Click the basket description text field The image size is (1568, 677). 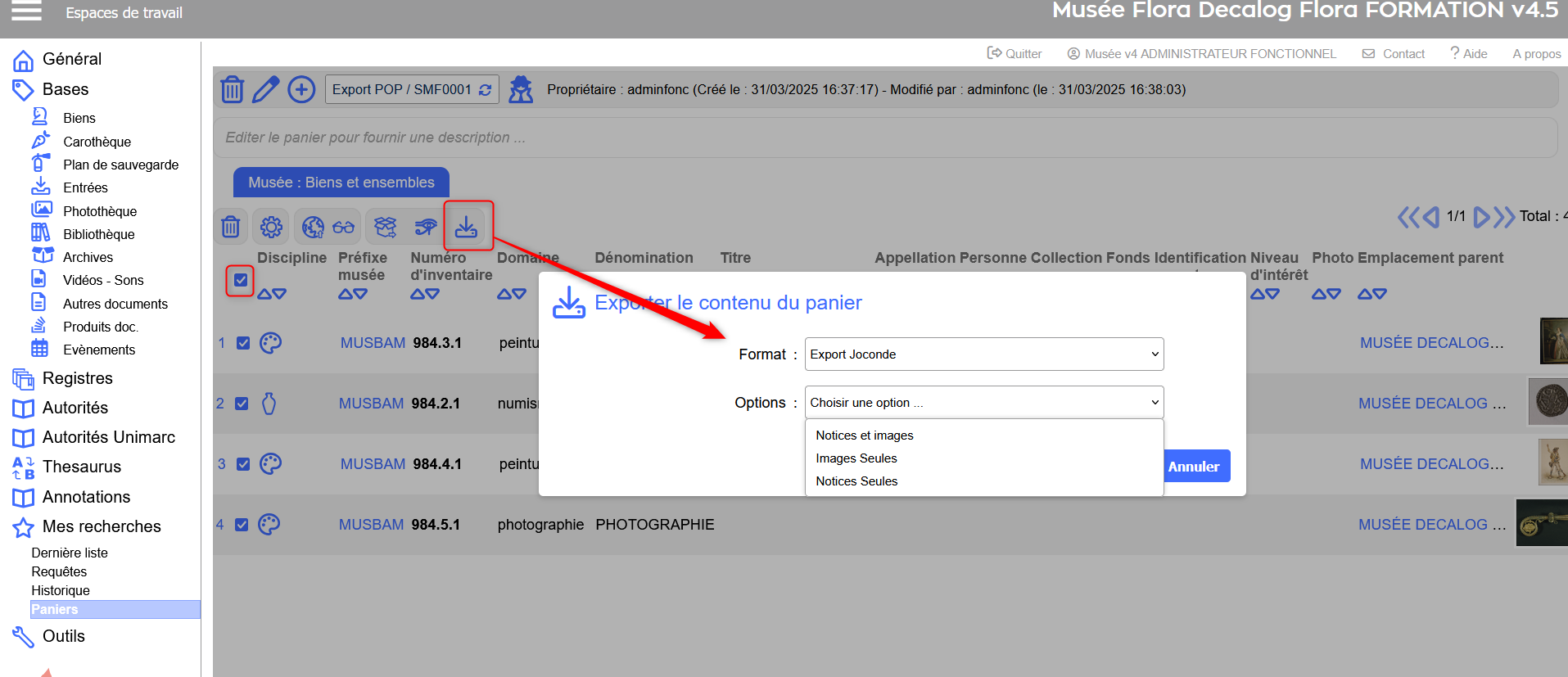point(884,138)
